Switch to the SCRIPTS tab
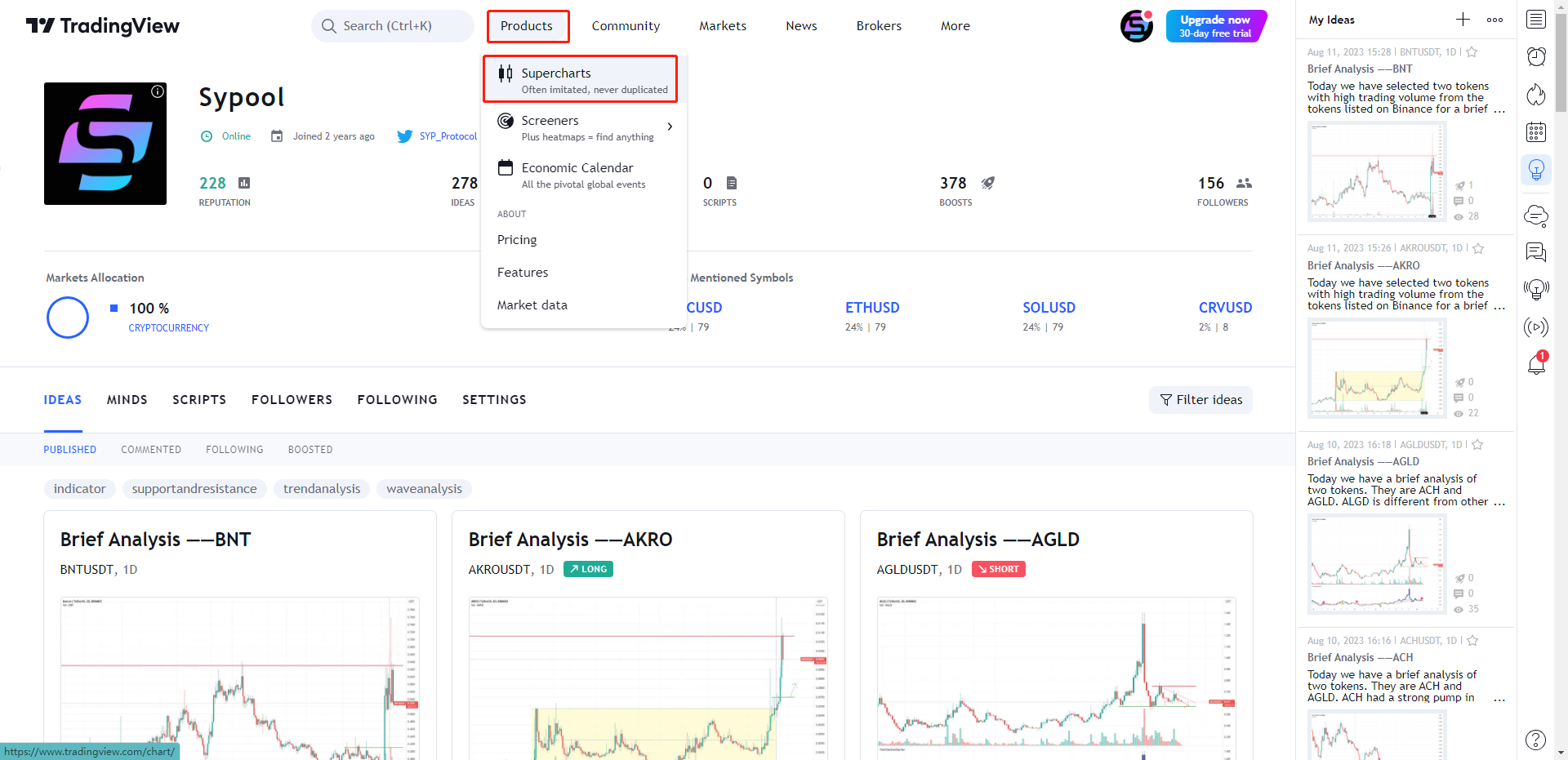Image resolution: width=1568 pixels, height=760 pixels. pos(199,400)
